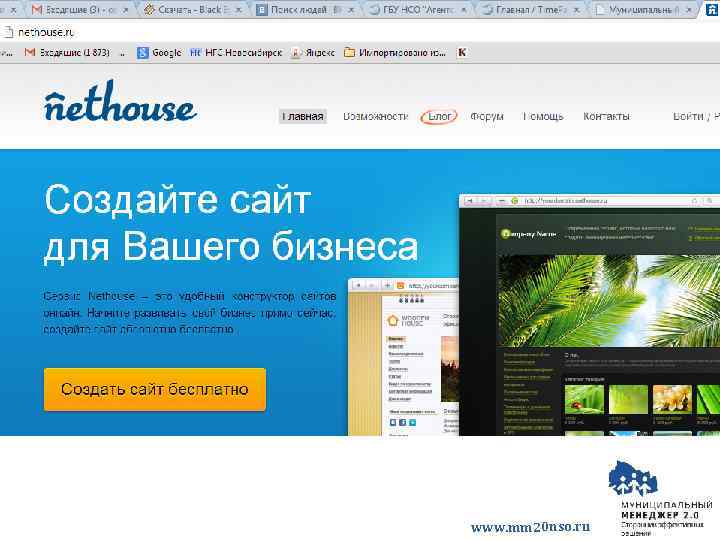The height and width of the screenshot is (540, 720).
Task: Click the www.mm20nso.ru text
Action: pos(530,527)
